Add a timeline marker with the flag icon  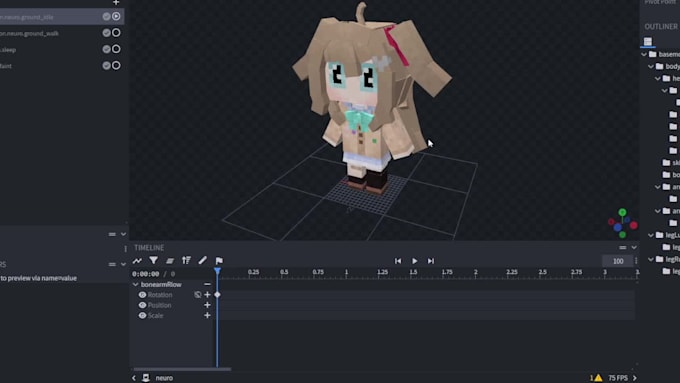tap(219, 261)
